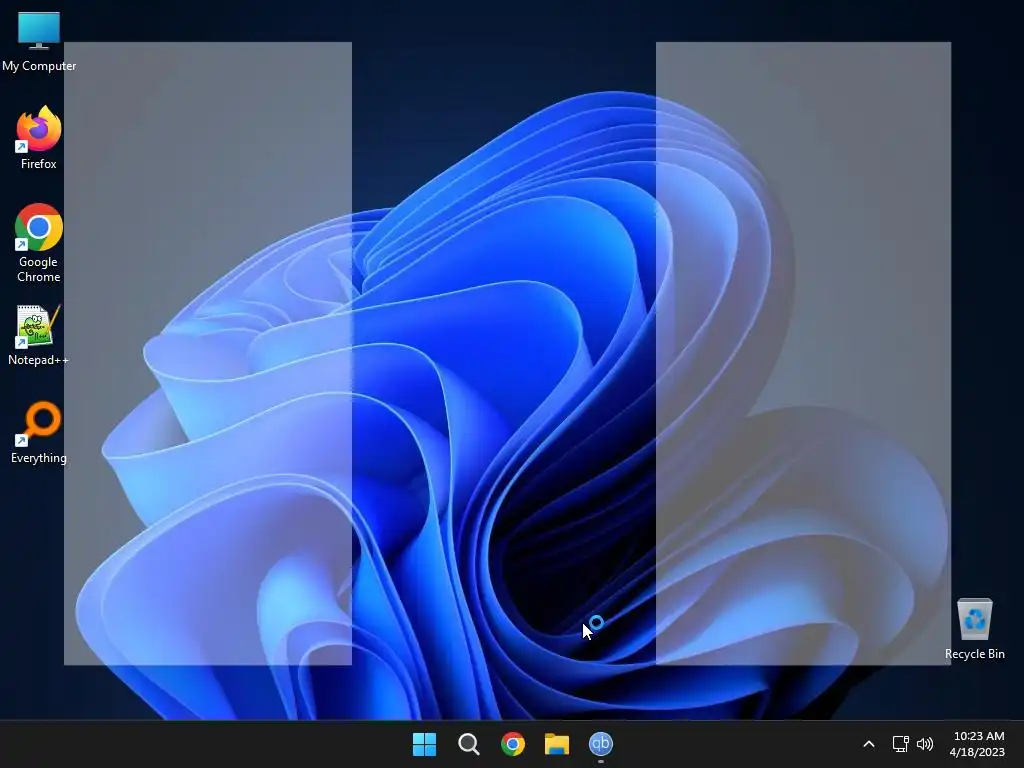Open the clock showing 10:23 AM
The height and width of the screenshot is (768, 1024).
coord(978,744)
